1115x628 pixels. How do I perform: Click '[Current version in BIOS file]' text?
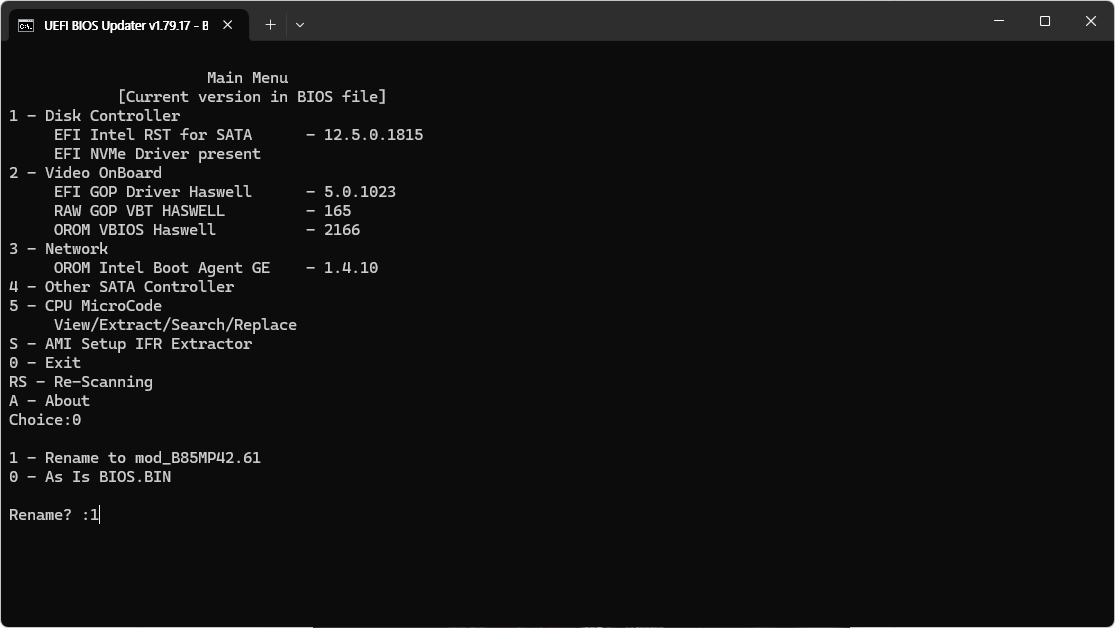[x=252, y=97]
